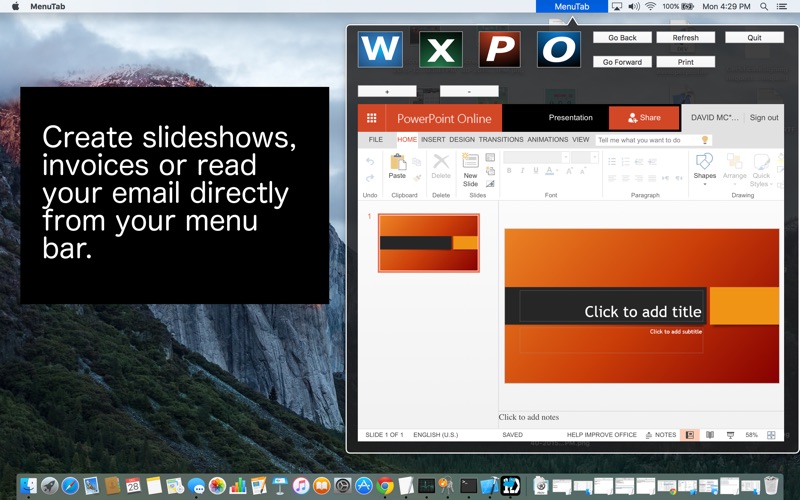This screenshot has width=800, height=500.
Task: Click the Undo arrow in the ribbon
Action: 370,161
